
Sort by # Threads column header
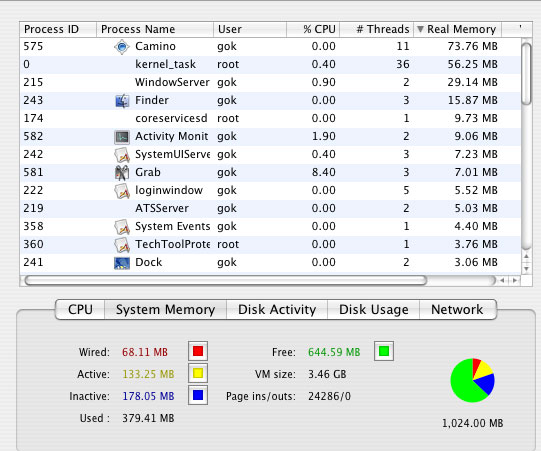[x=377, y=29]
